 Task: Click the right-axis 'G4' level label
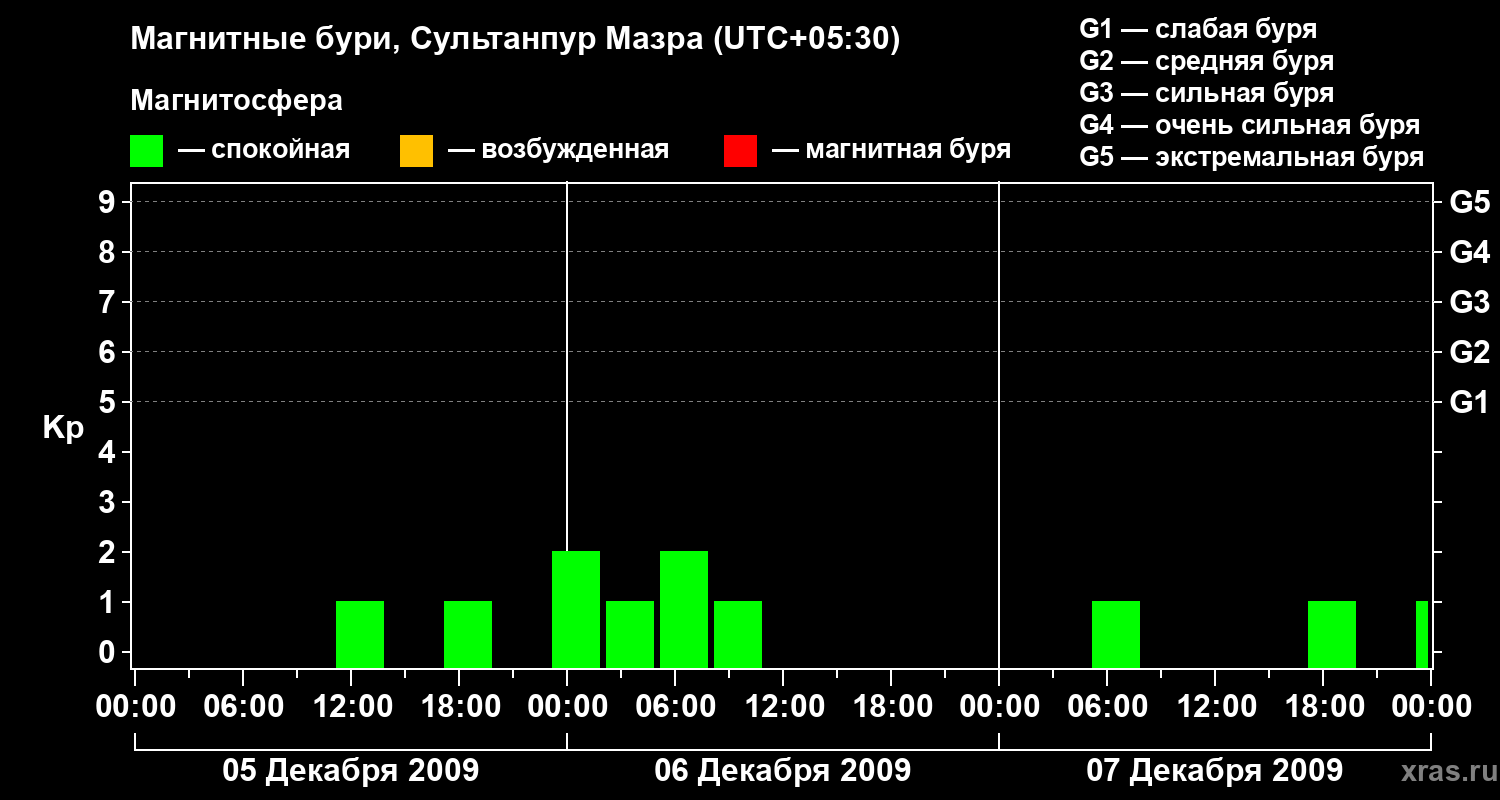tap(1469, 252)
